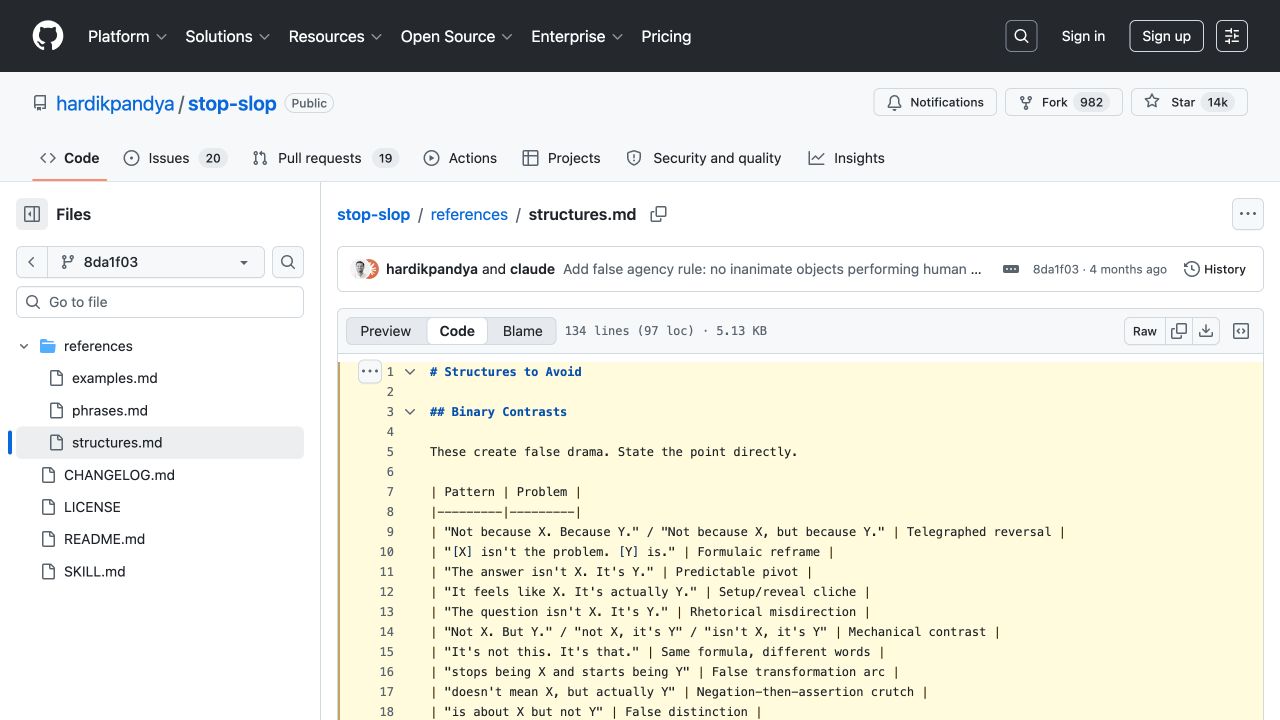This screenshot has height=720, width=1280.
Task: Click the back arrow beside branch selector
Action: click(32, 262)
